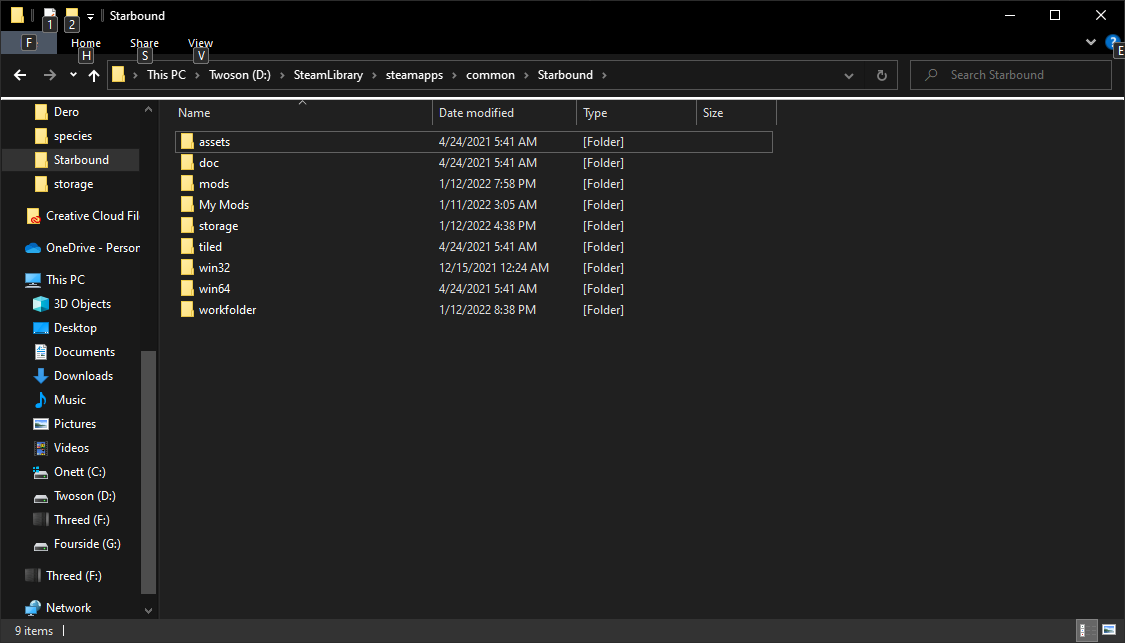Go back to the previous folder

[x=20, y=75]
